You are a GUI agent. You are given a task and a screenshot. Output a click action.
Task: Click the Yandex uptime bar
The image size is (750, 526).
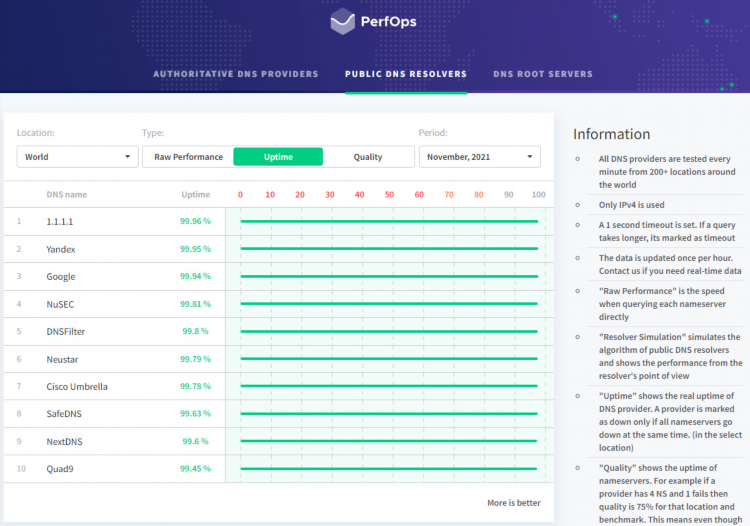click(x=389, y=249)
